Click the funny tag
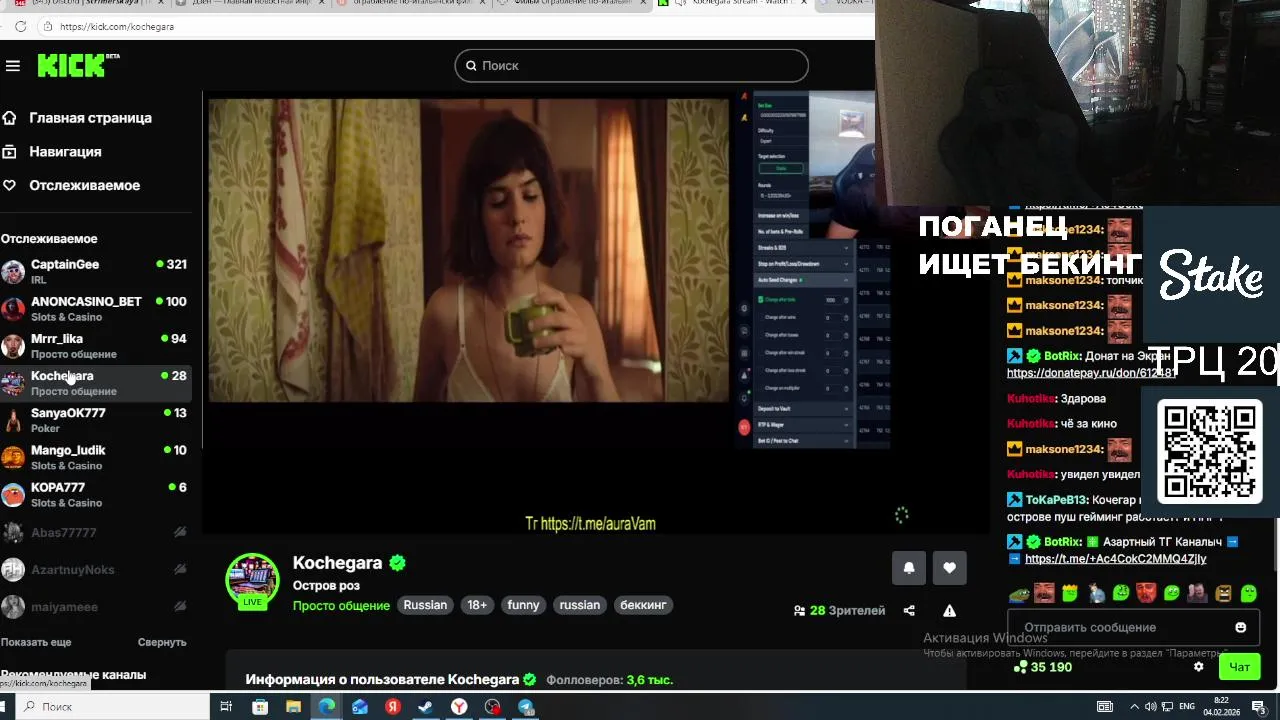Image resolution: width=1280 pixels, height=720 pixels. tap(523, 605)
